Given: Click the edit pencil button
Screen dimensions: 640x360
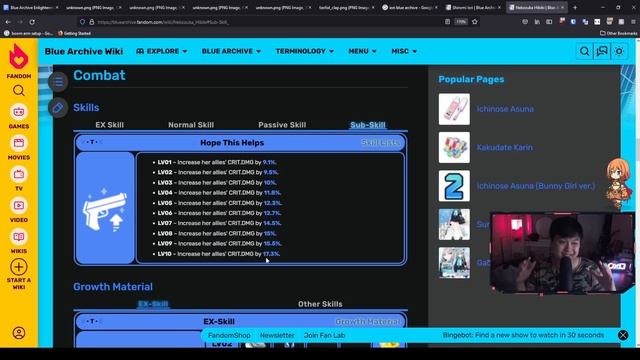Looking at the screenshot, I should click(58, 108).
